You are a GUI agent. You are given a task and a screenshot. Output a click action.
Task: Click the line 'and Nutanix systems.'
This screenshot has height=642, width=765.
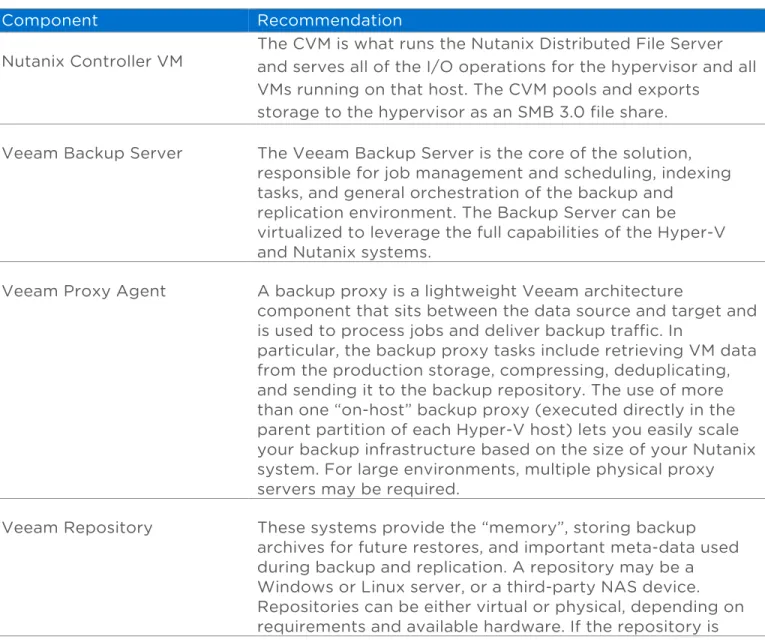(x=344, y=252)
